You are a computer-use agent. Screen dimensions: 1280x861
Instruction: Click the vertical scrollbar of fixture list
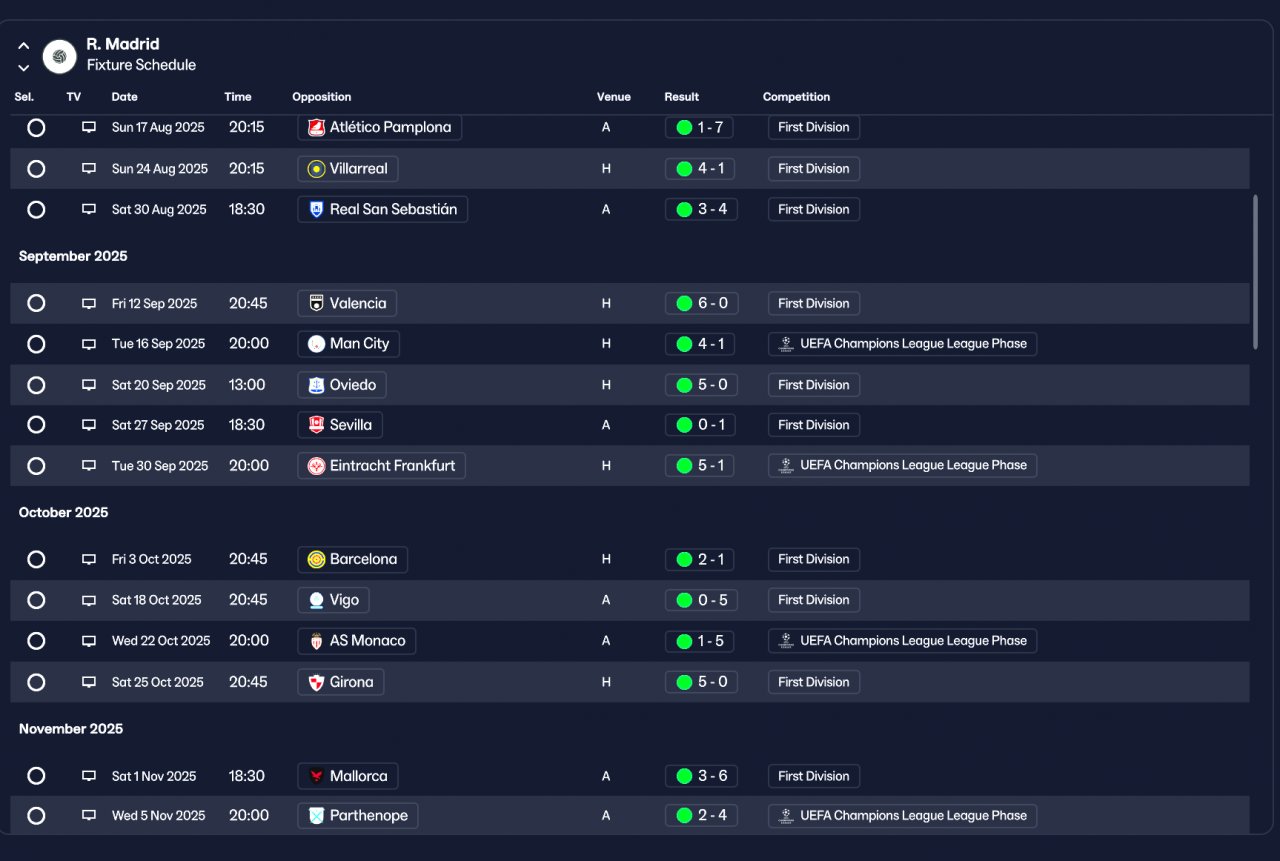[1256, 272]
